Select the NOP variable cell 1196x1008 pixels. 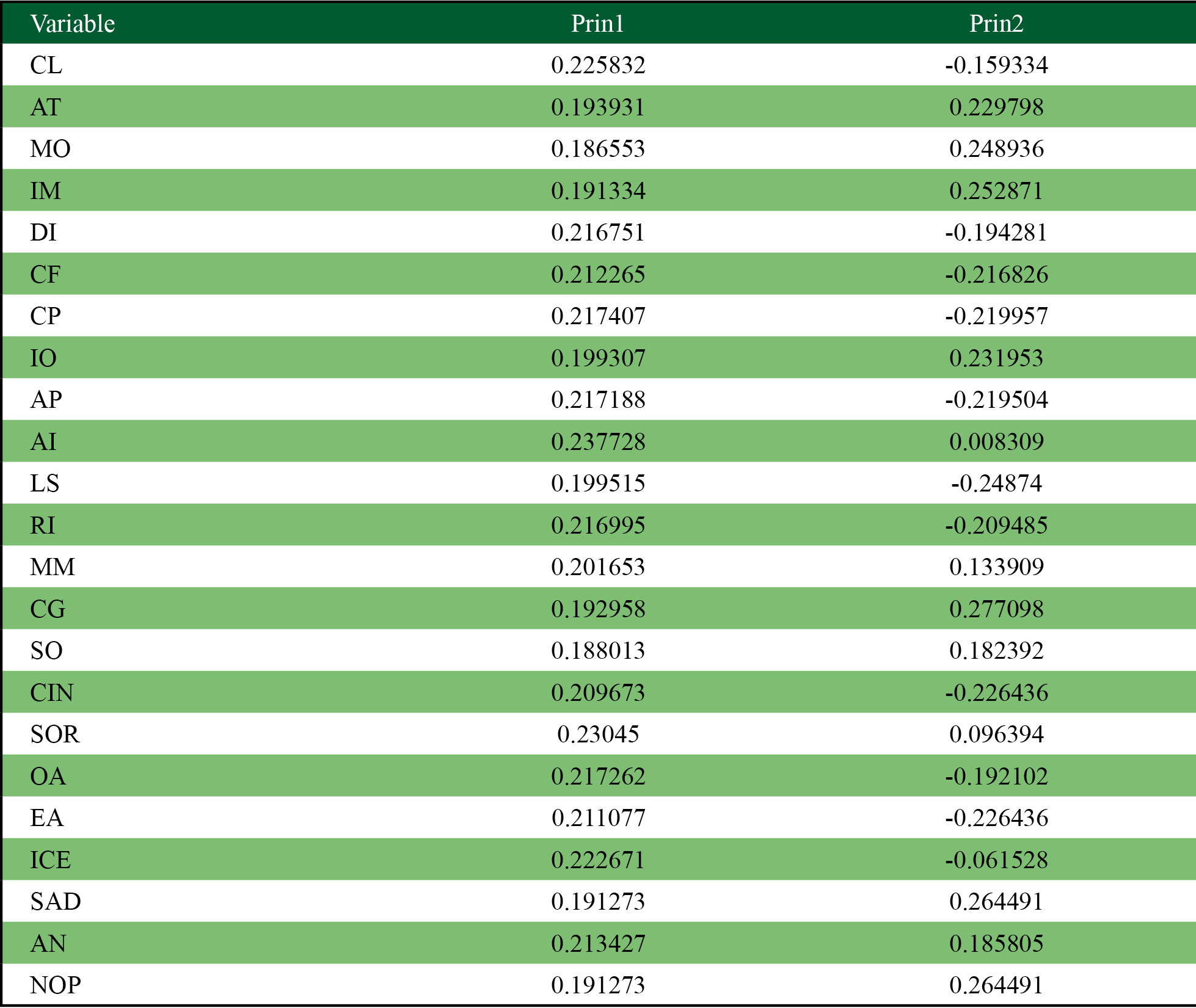56,985
